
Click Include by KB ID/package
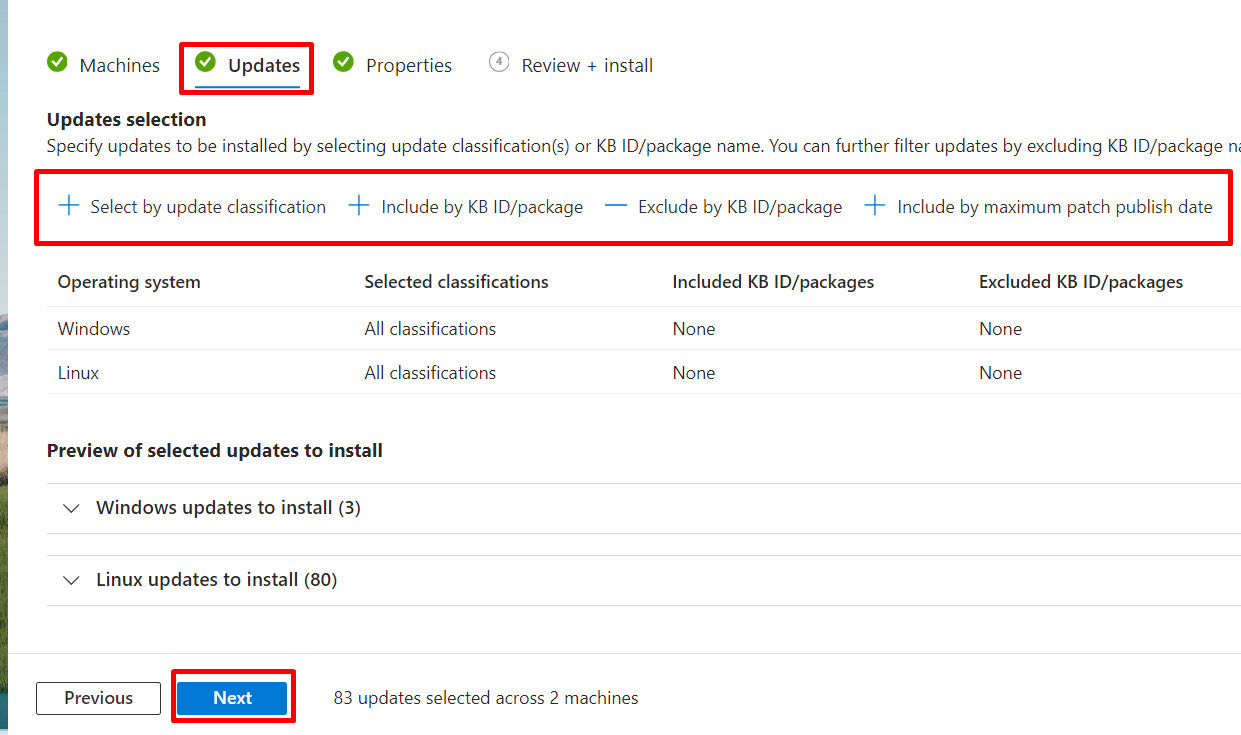(482, 207)
